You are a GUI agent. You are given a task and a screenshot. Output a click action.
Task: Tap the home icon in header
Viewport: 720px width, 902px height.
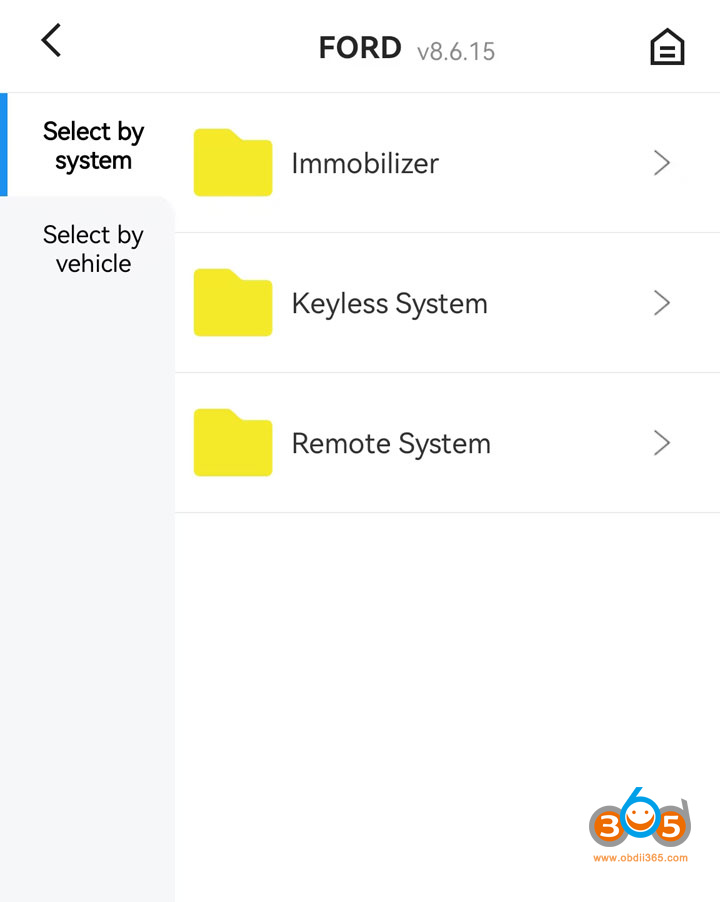pos(667,47)
